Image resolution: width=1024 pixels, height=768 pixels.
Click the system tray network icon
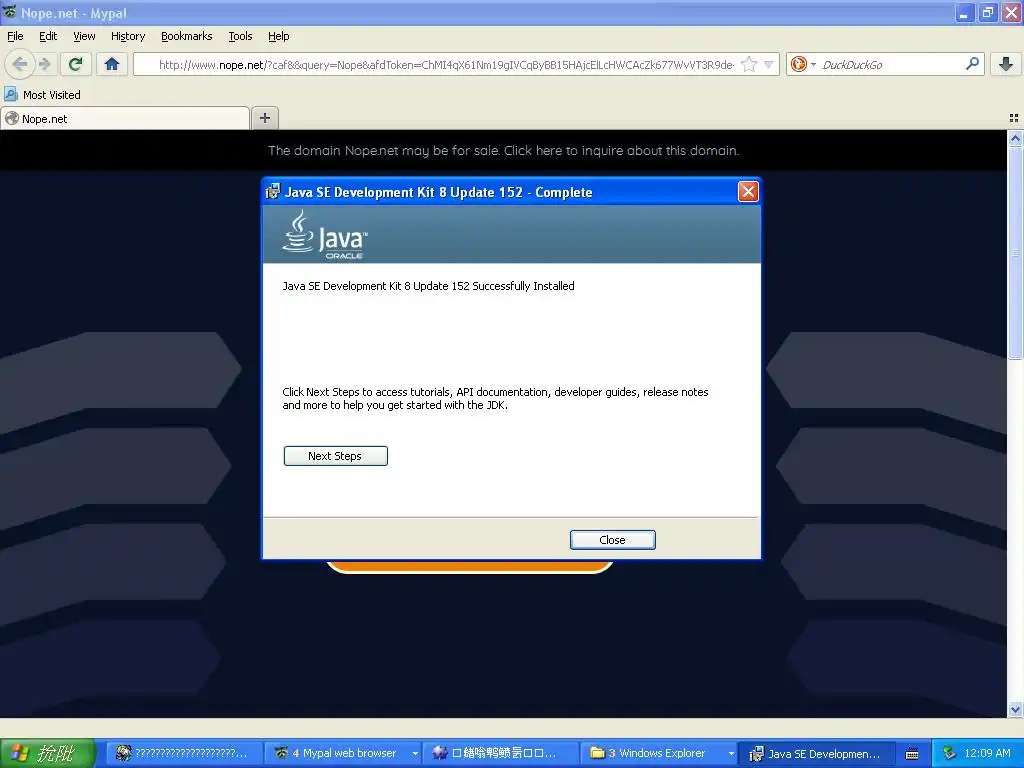(x=950, y=753)
